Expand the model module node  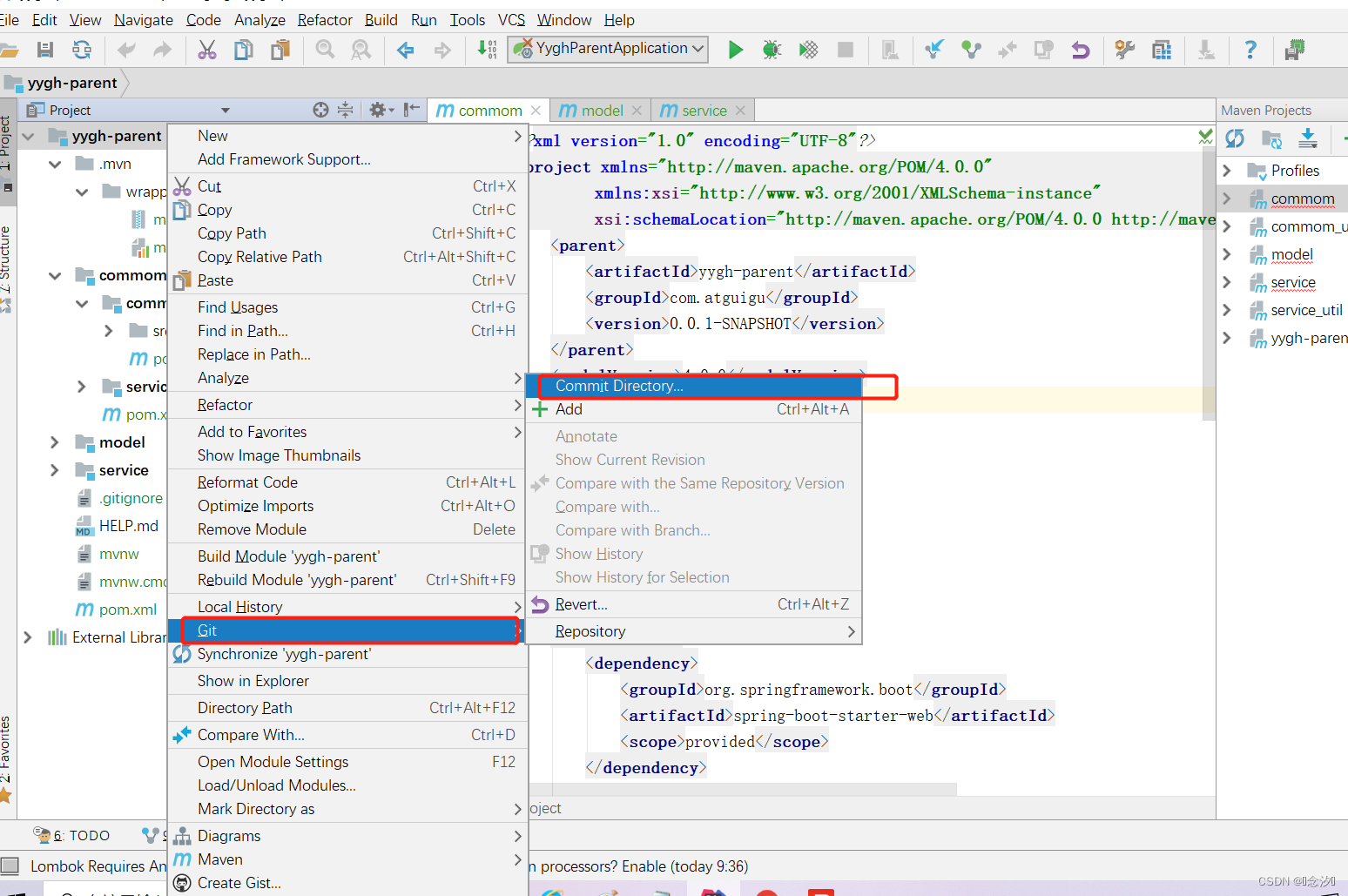tap(55, 442)
